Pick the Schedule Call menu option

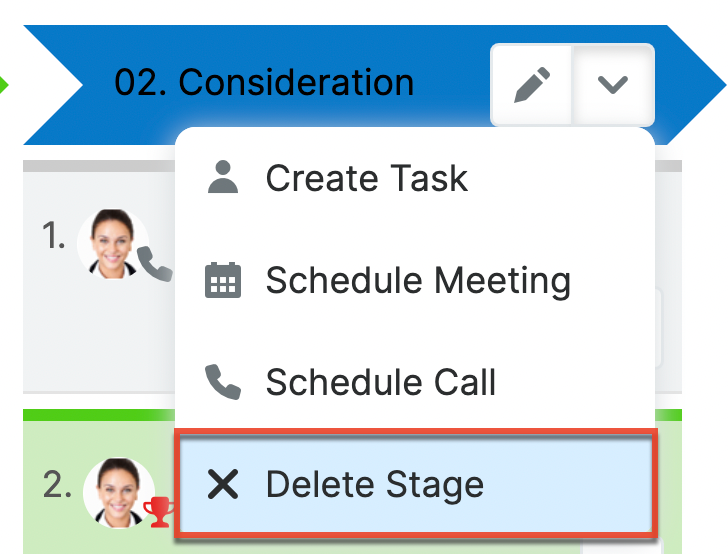[x=380, y=382]
